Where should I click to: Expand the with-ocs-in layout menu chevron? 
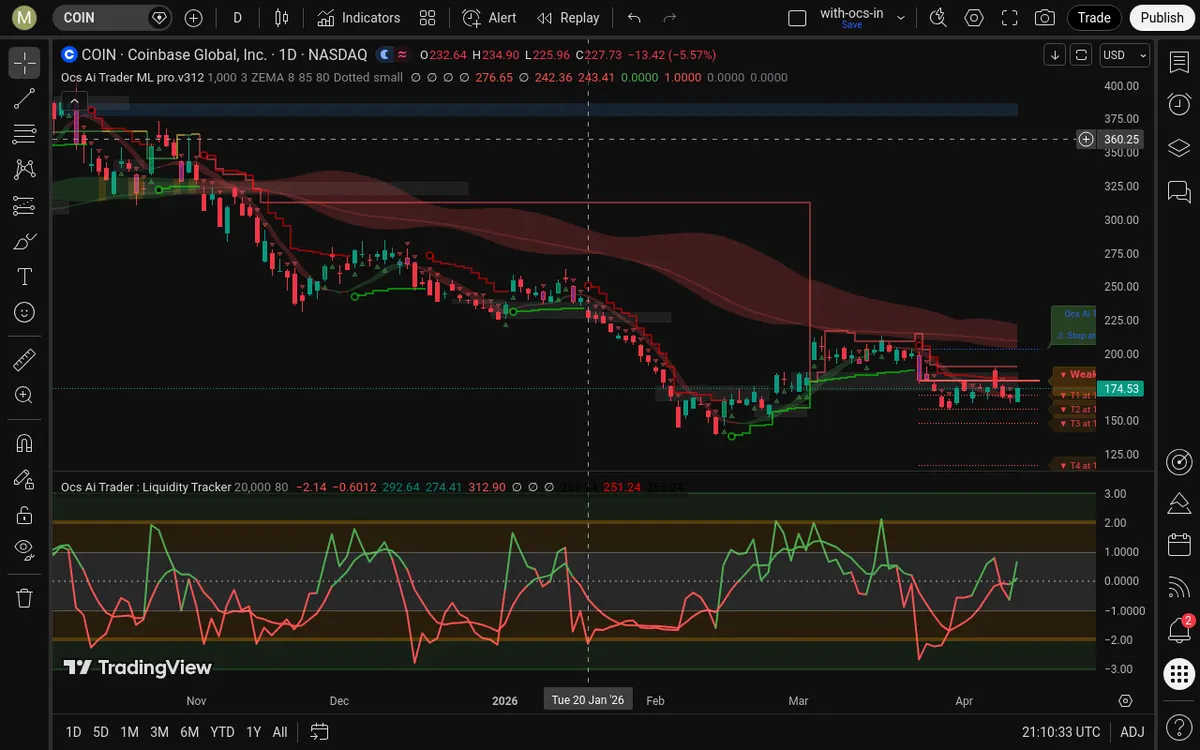pos(901,18)
